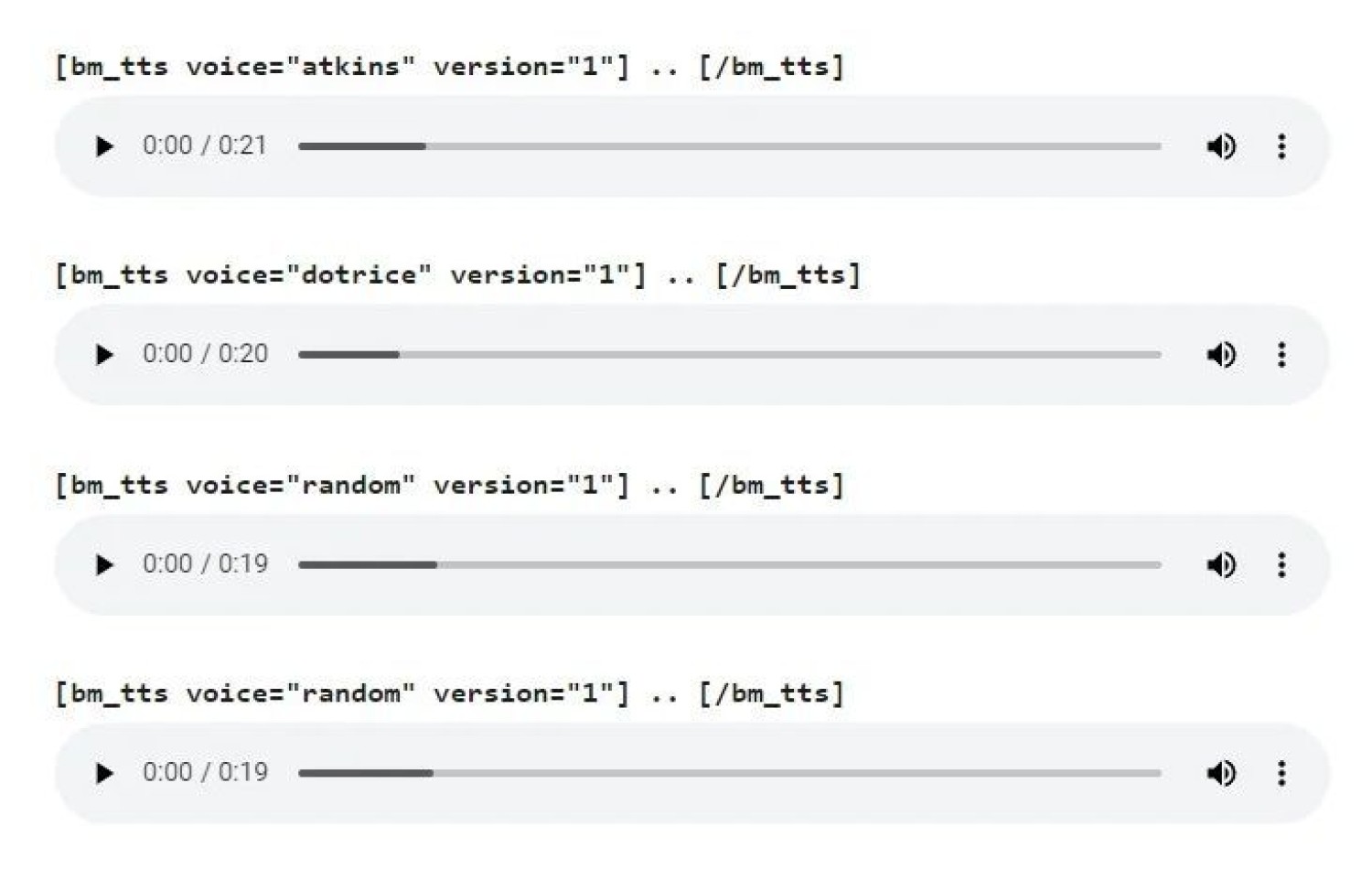
Task: Play the atkins voice audio clip
Action: point(104,146)
